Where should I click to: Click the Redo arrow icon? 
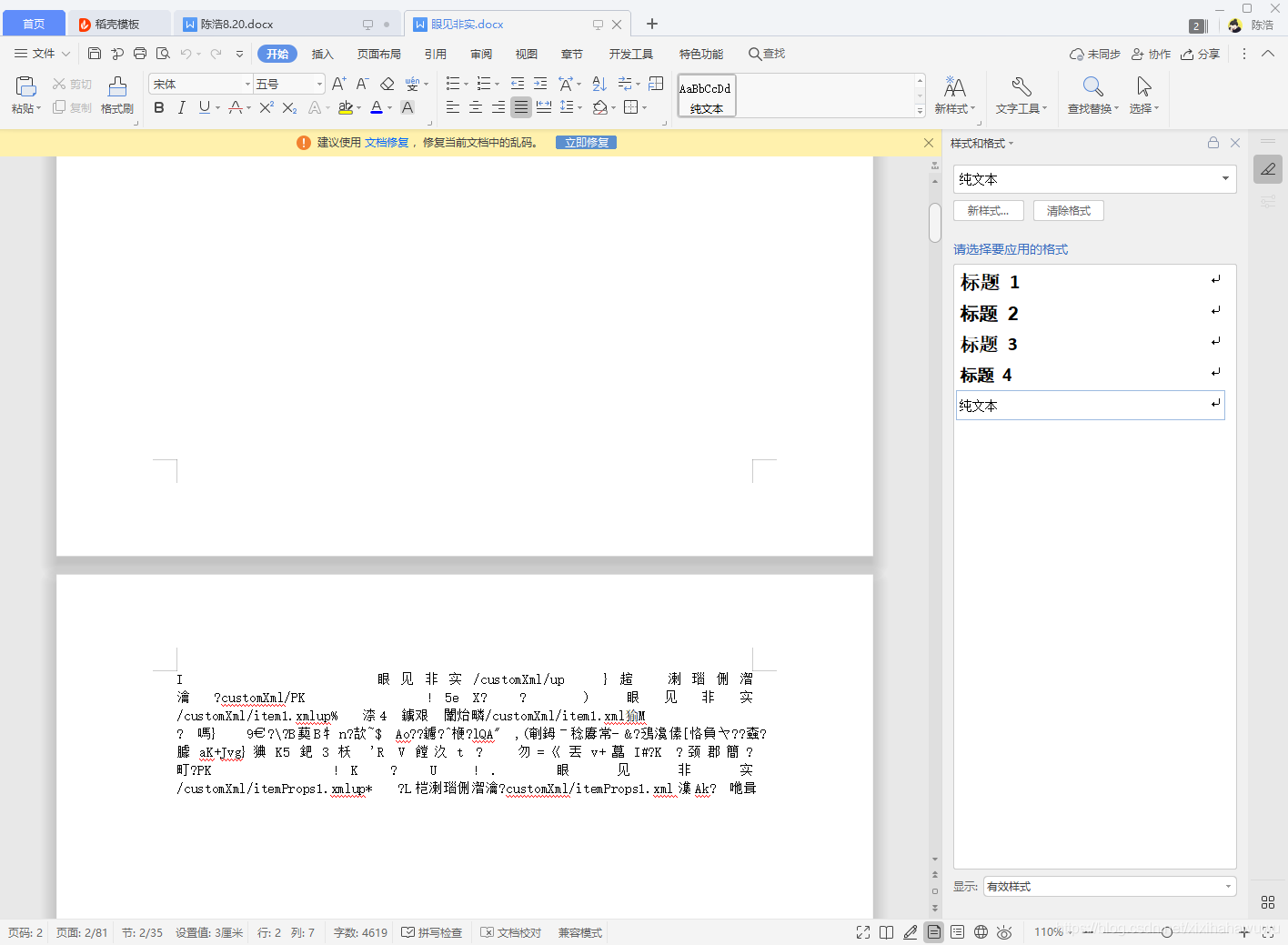[x=216, y=54]
